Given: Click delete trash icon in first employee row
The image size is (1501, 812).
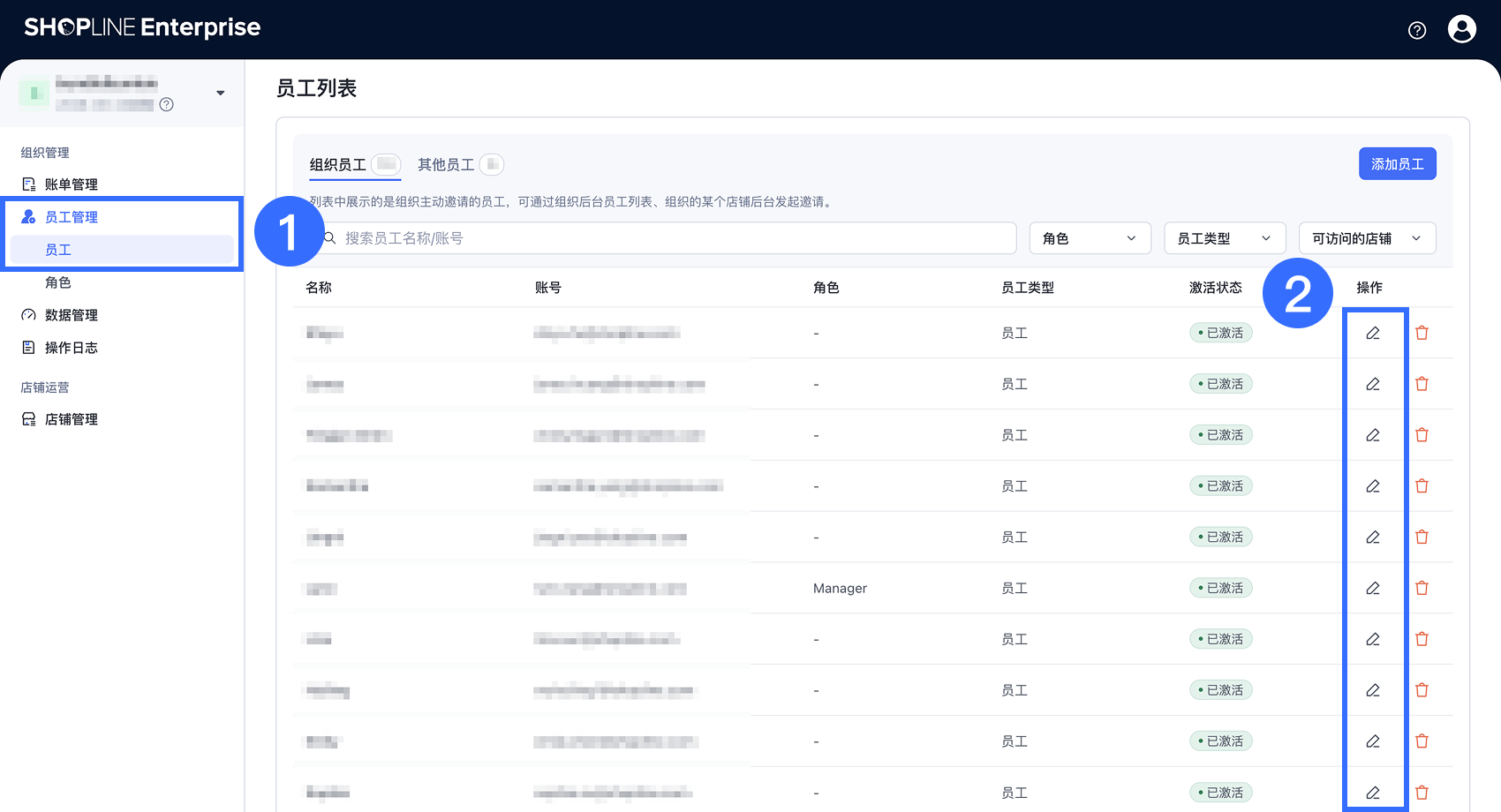Looking at the screenshot, I should tap(1422, 333).
